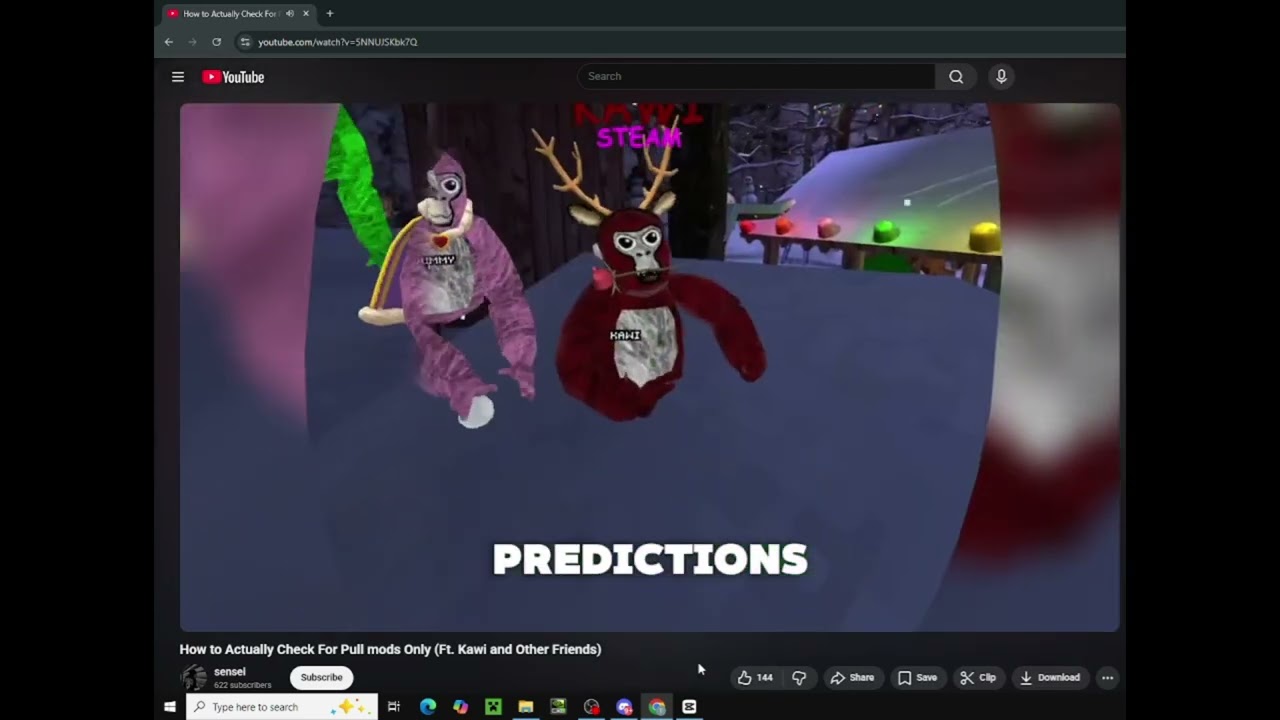
Task: Open the NVIDIA app on taskbar
Action: (x=558, y=707)
